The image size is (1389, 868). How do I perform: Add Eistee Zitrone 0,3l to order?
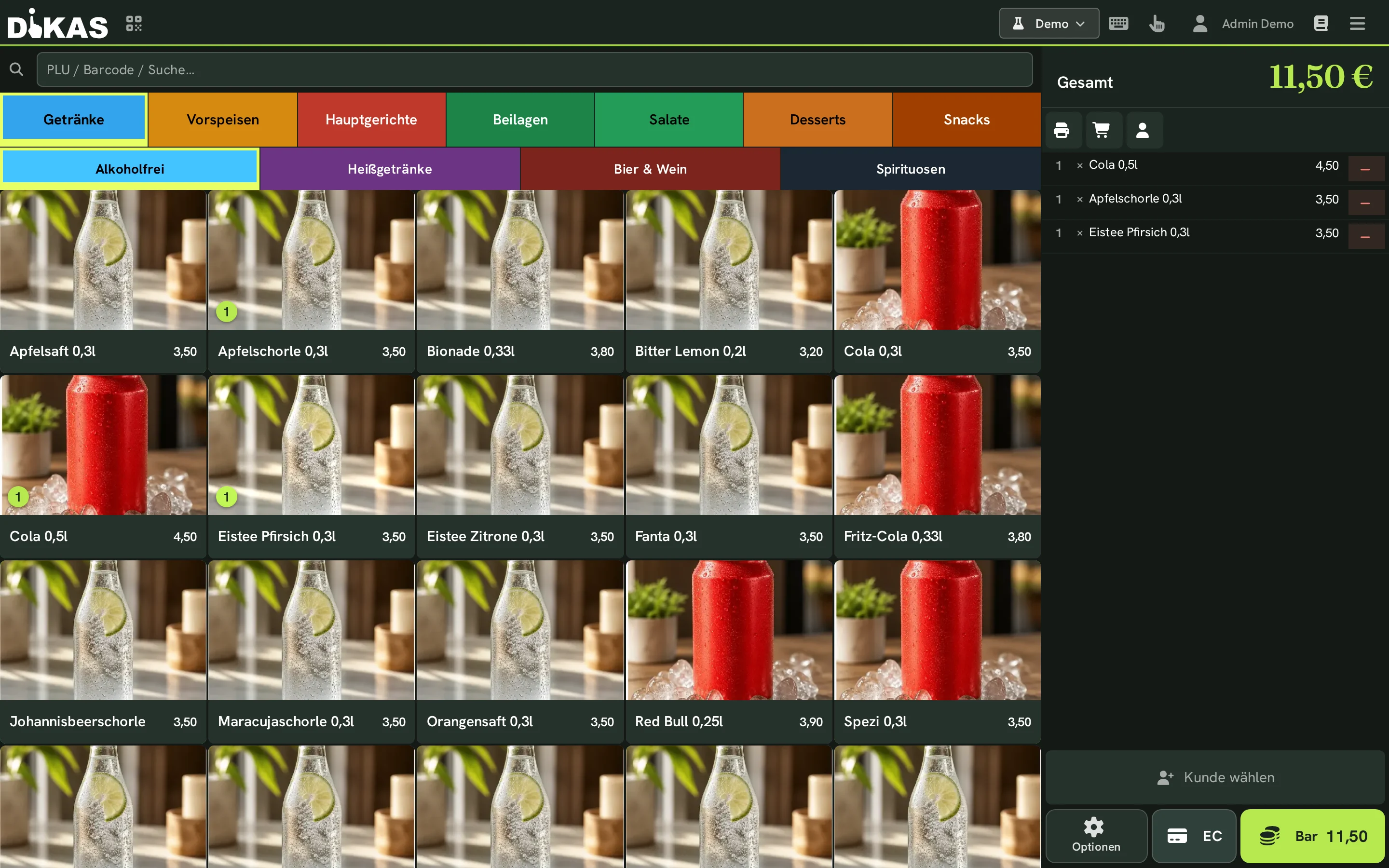[520, 467]
